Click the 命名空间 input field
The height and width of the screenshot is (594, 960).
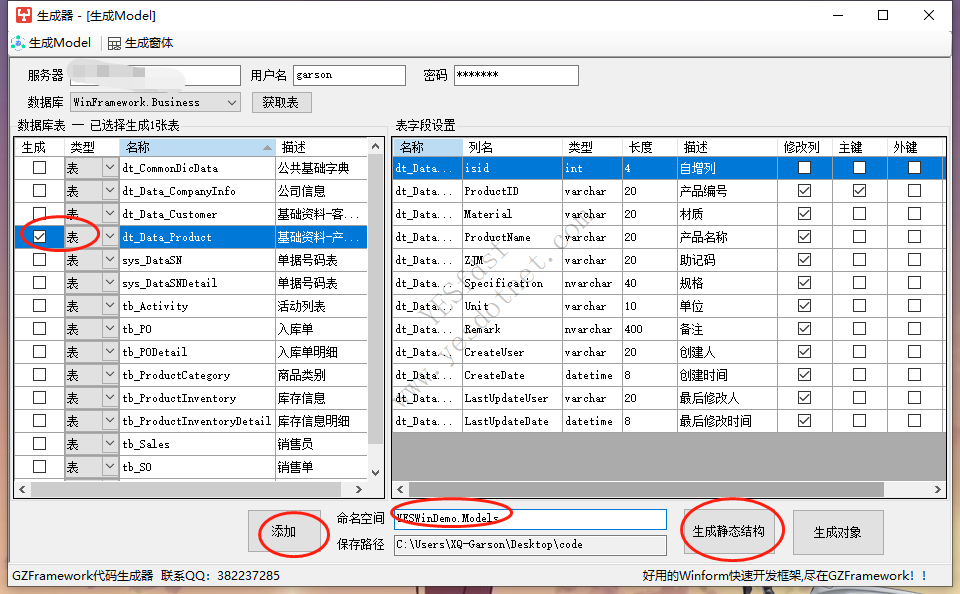pos(530,519)
